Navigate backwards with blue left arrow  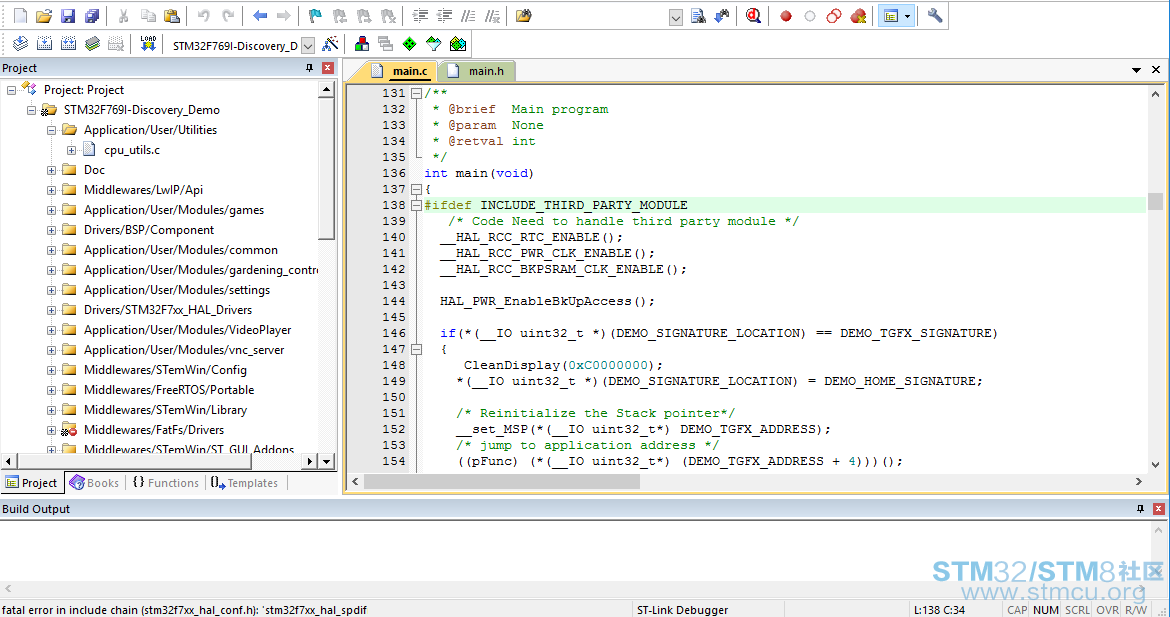tap(260, 16)
